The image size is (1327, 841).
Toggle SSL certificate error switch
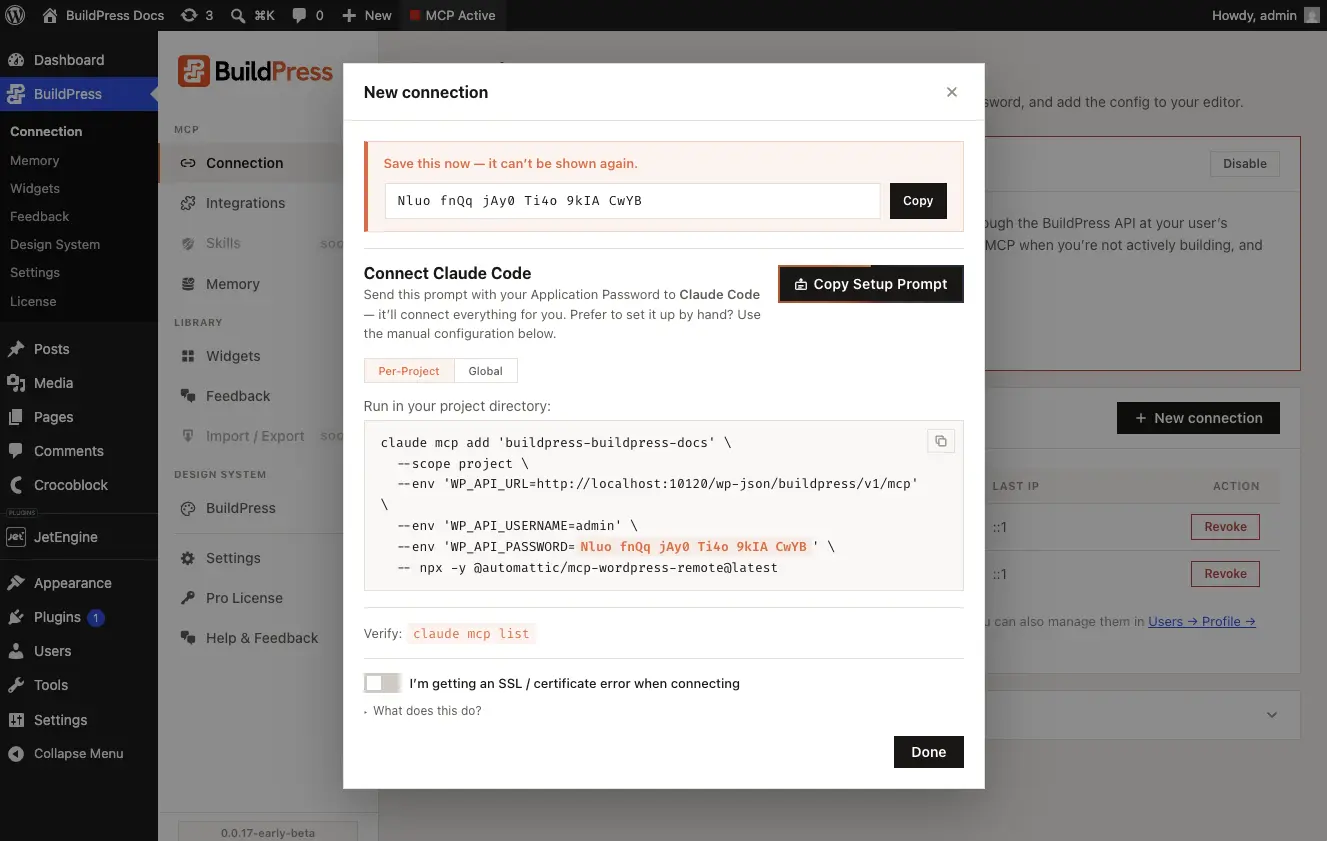(382, 683)
